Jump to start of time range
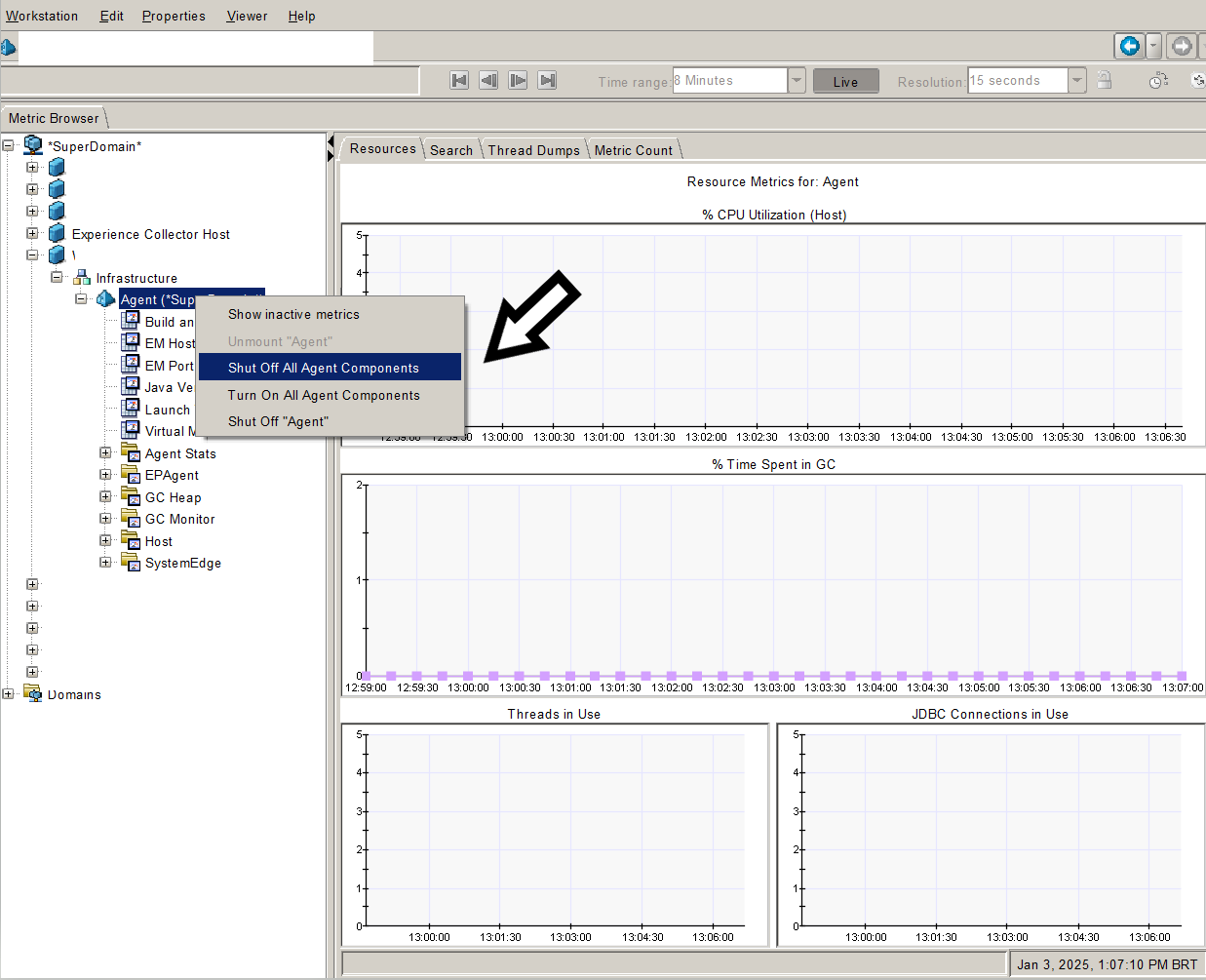1206x980 pixels. click(x=459, y=80)
